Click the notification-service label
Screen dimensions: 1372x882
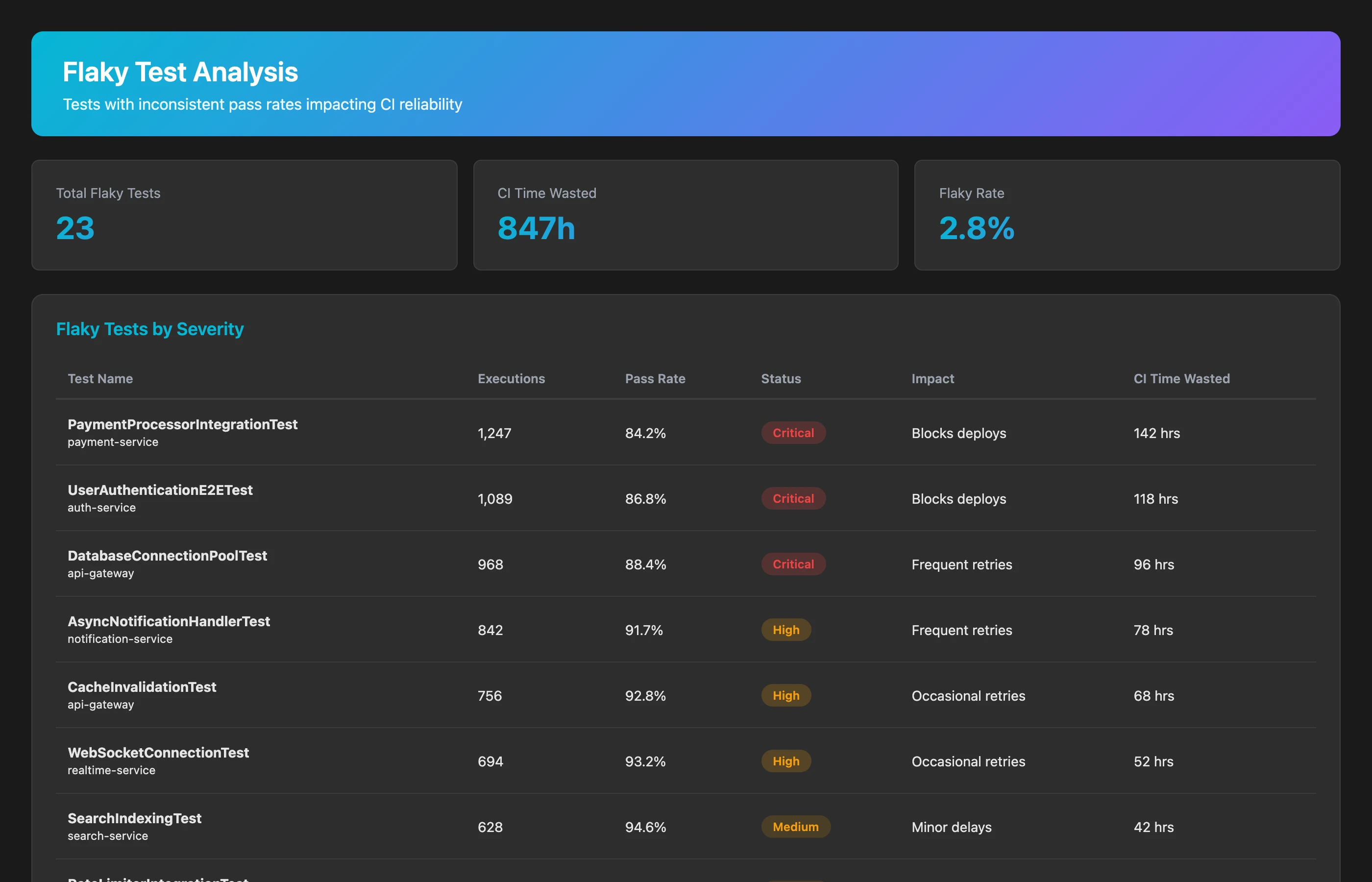[x=120, y=638]
